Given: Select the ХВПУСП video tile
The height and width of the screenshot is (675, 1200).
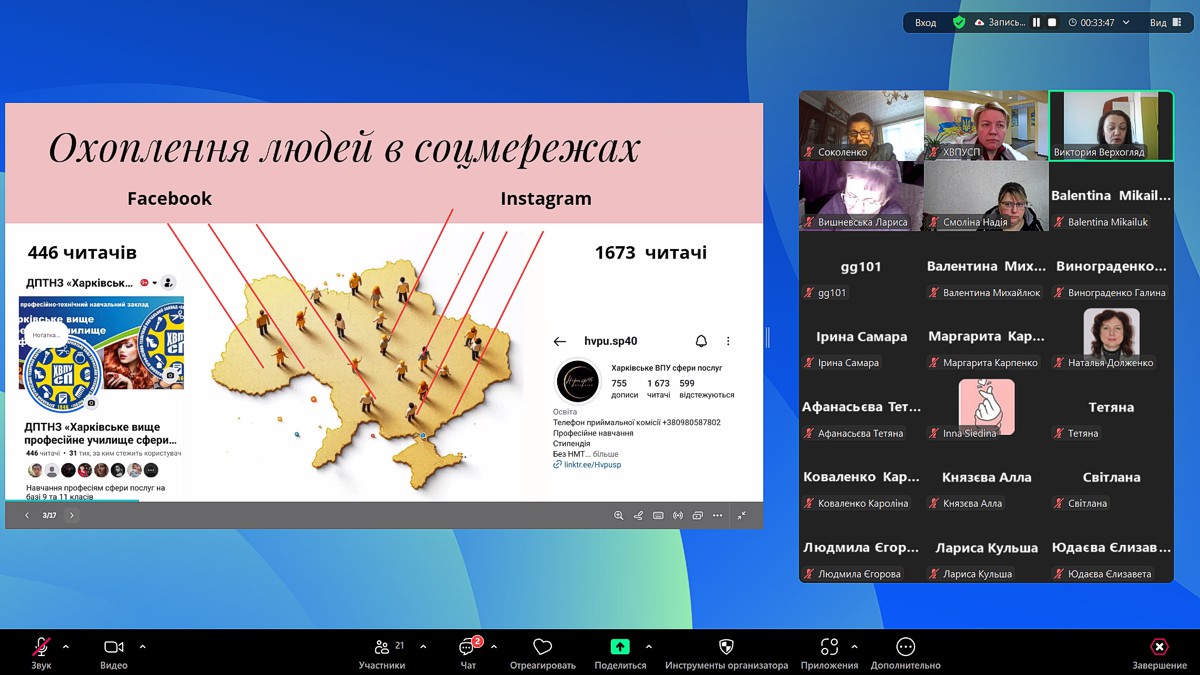Looking at the screenshot, I should coord(985,126).
